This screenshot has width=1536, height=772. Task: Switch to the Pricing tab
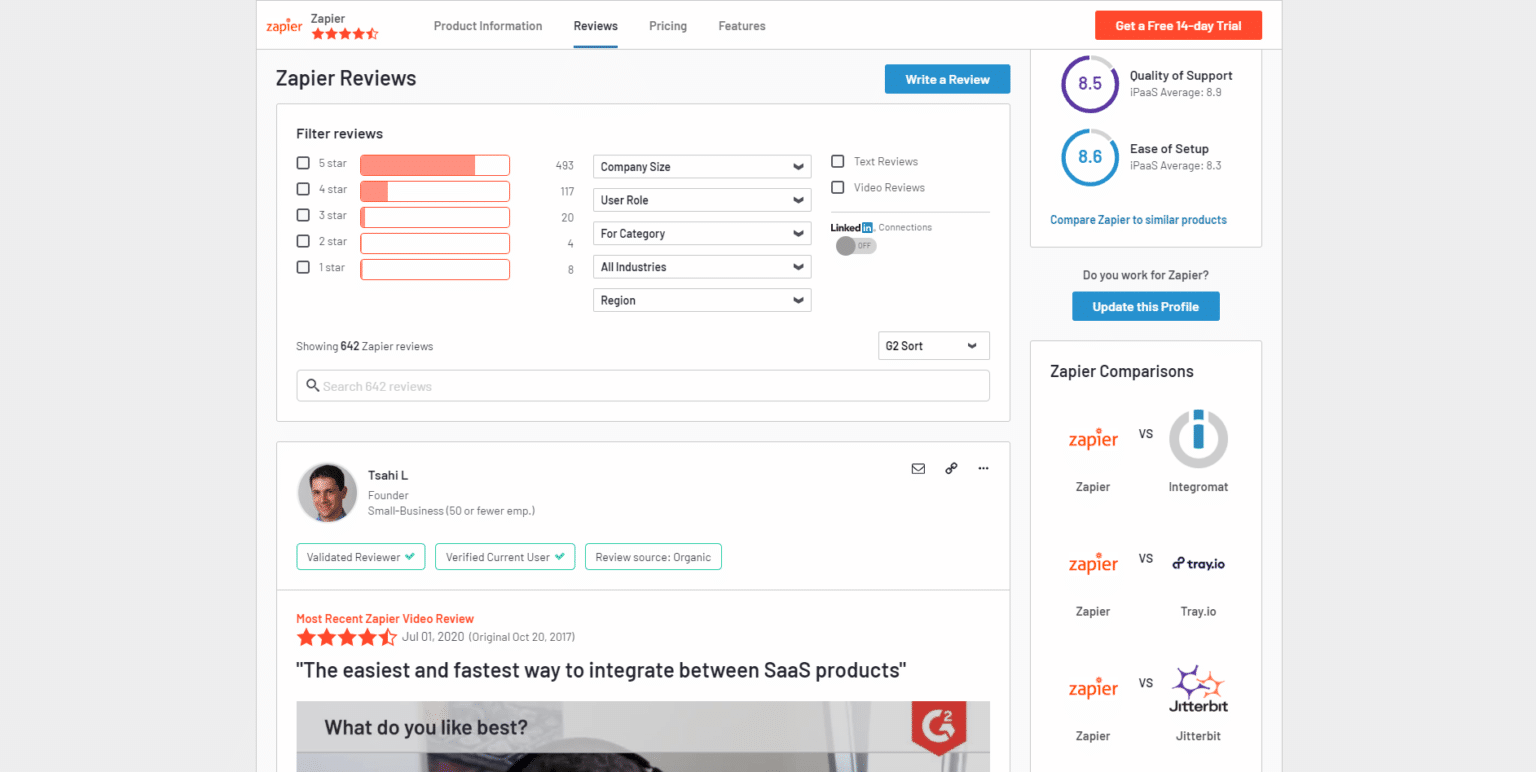[x=667, y=26]
